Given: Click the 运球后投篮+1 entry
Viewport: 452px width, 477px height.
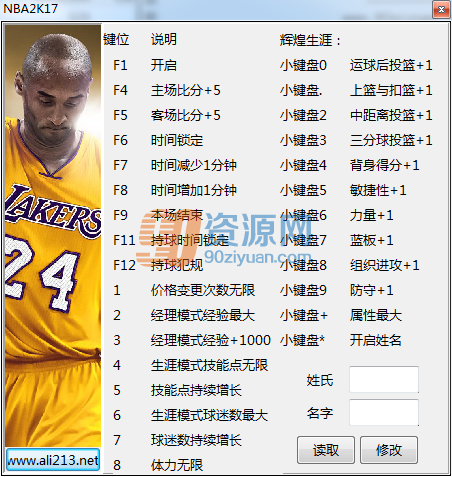Looking at the screenshot, I should [391, 65].
